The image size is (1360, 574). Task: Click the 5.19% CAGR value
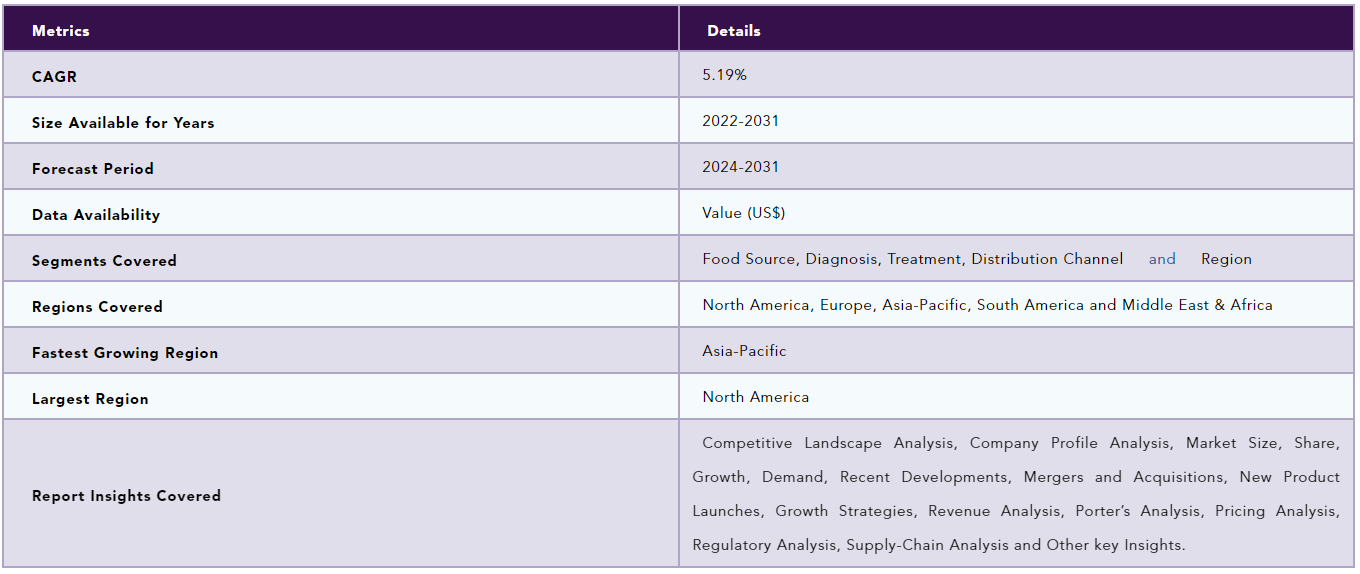point(724,75)
